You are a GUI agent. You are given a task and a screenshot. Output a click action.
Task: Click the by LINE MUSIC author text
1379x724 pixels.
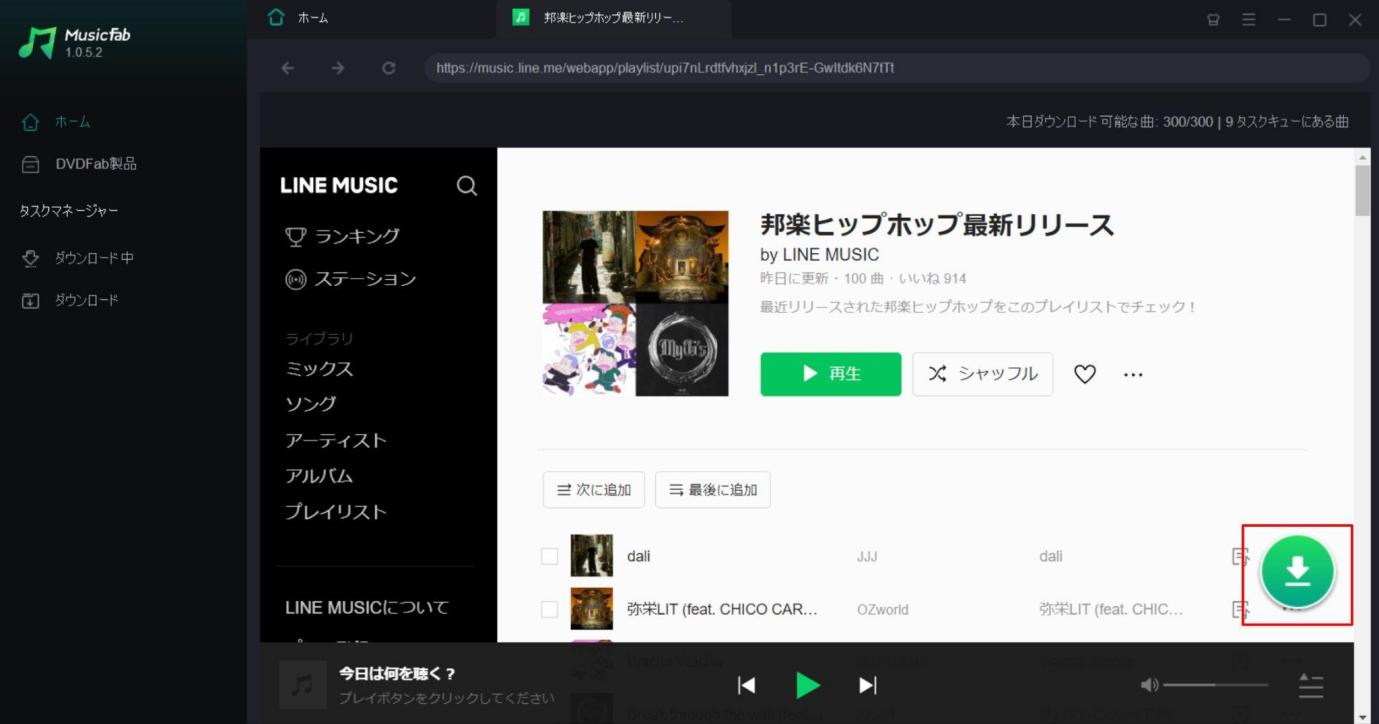pyautogui.click(x=820, y=255)
